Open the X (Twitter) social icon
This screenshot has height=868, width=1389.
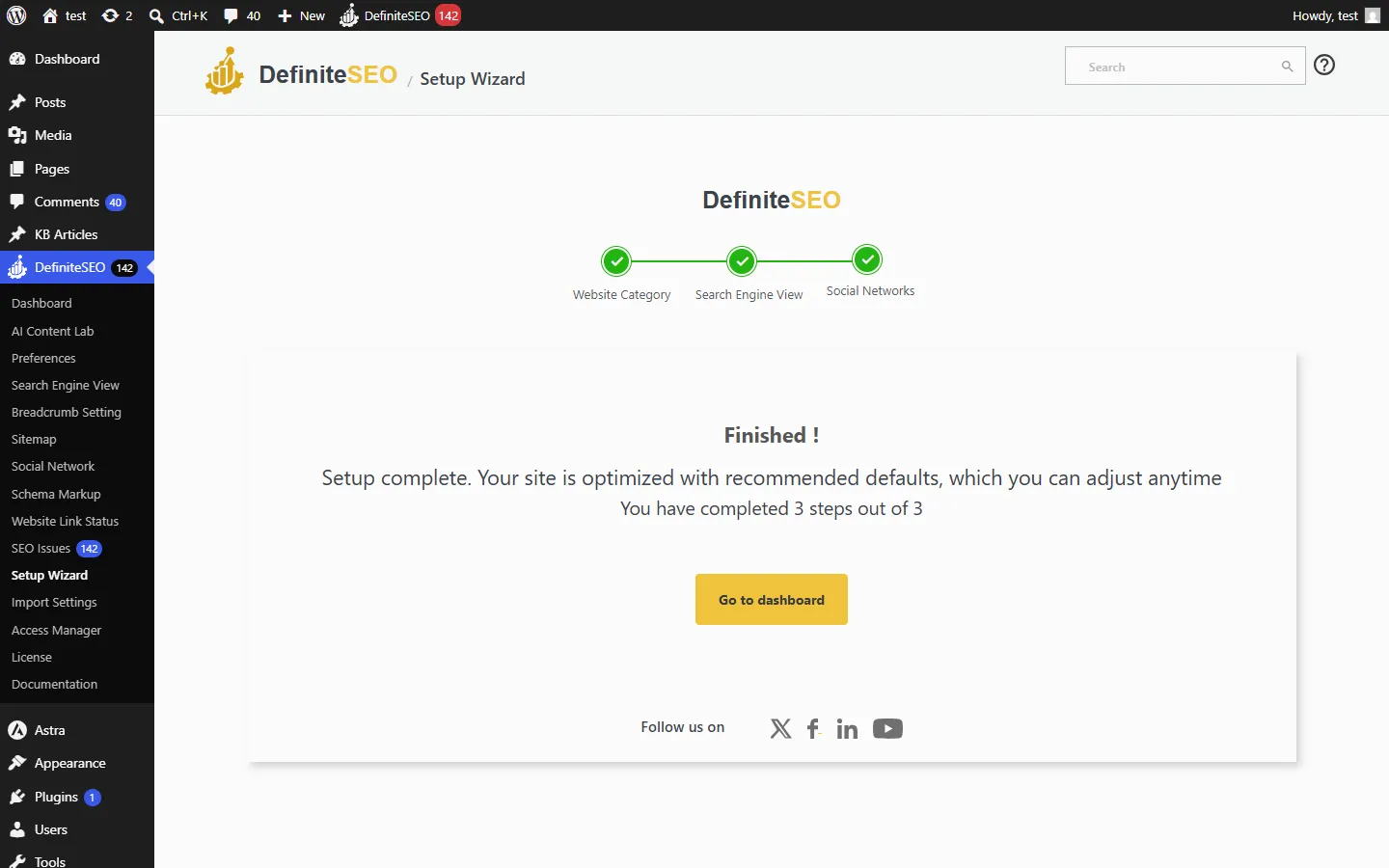[x=780, y=728]
